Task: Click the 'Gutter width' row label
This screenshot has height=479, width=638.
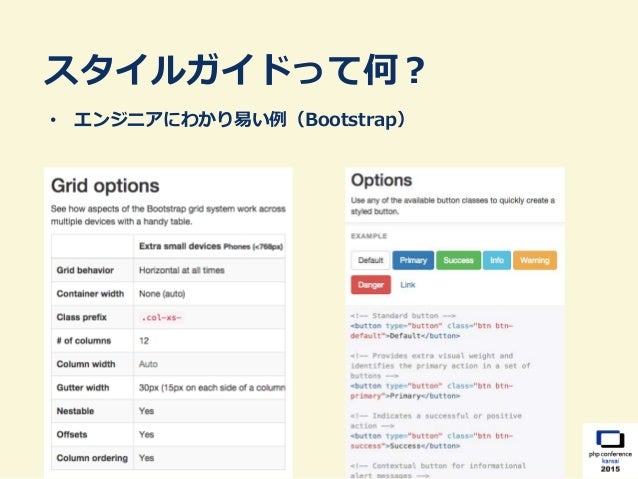Action: pos(83,388)
